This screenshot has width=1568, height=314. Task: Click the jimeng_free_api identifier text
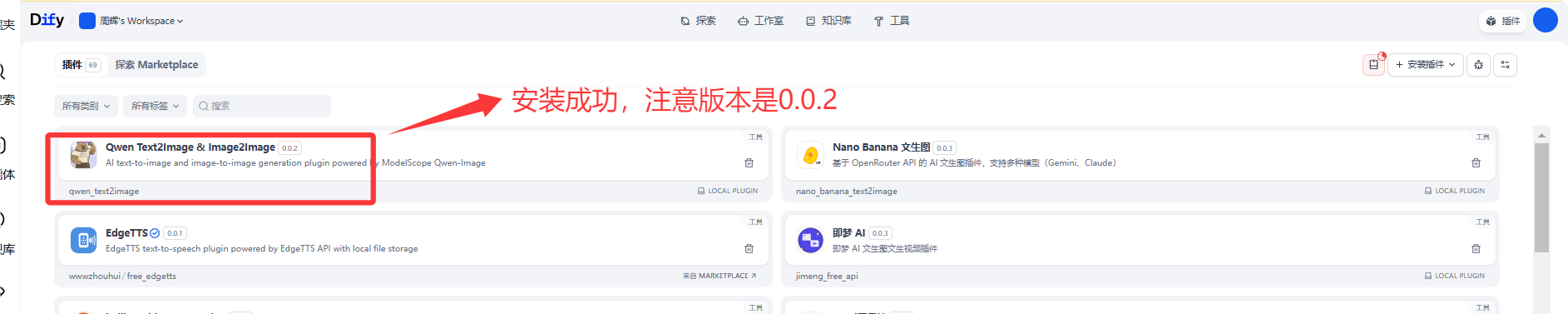pos(827,276)
